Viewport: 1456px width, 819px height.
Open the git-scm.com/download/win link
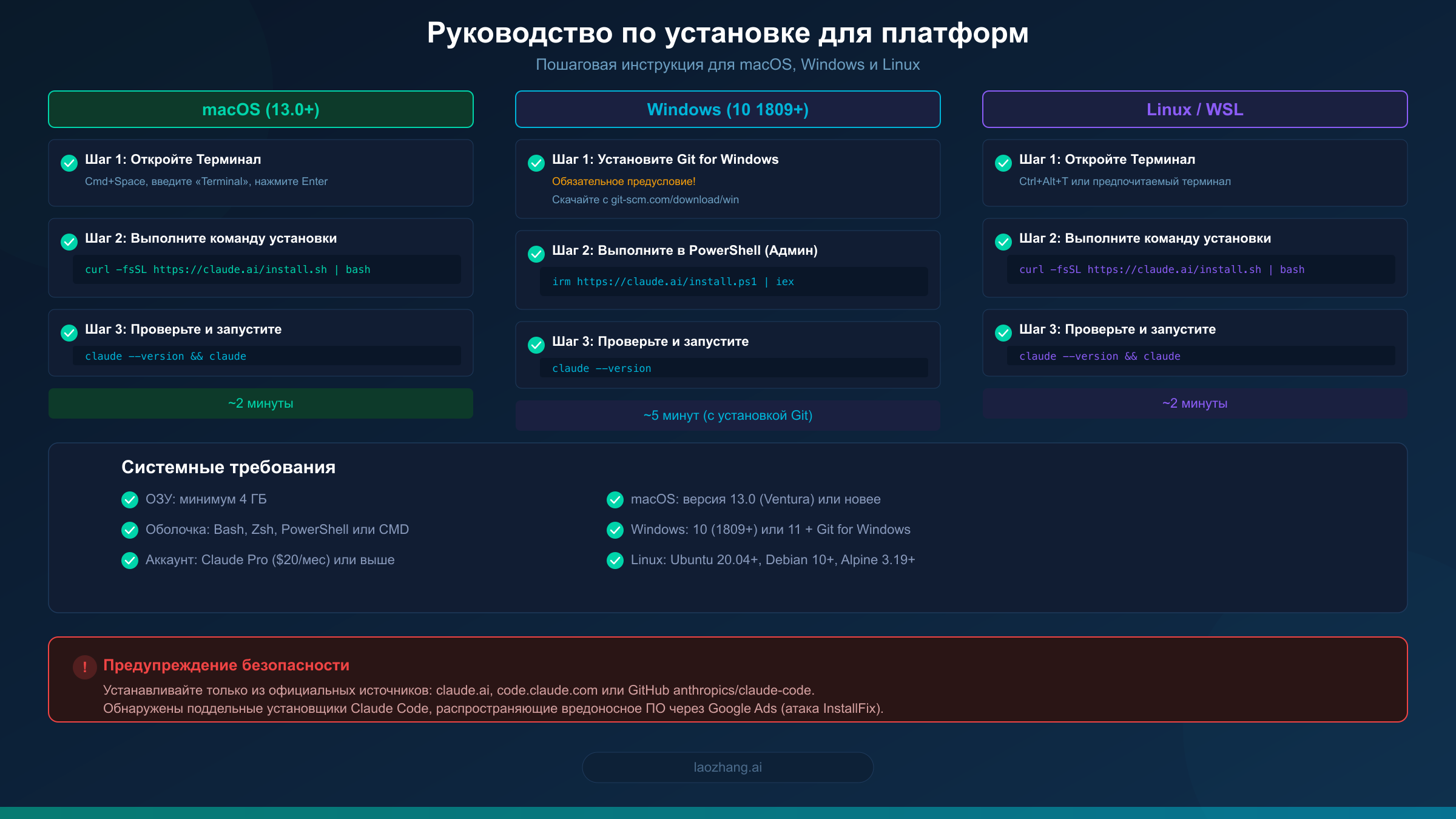[673, 199]
